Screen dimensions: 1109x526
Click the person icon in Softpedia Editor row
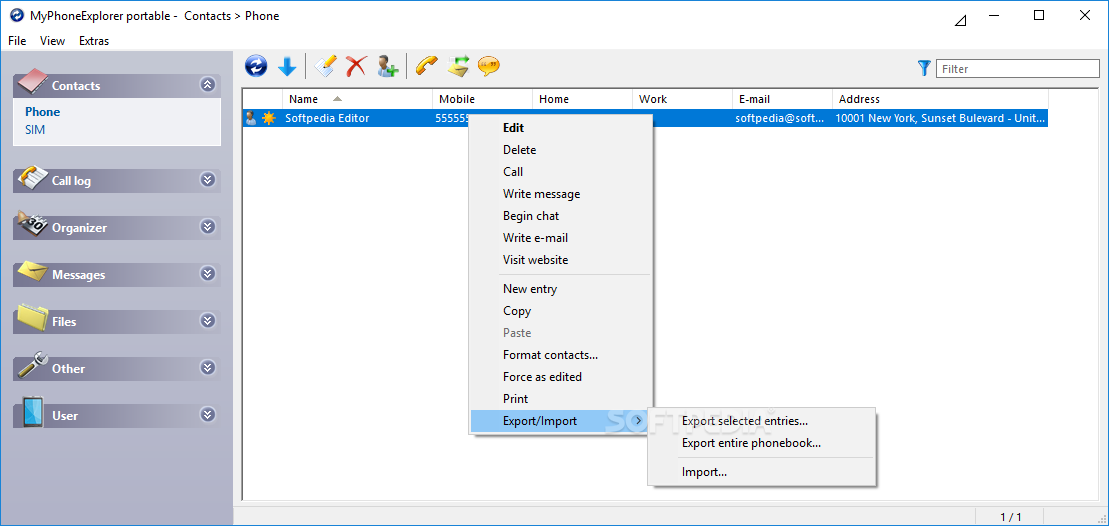pos(250,118)
